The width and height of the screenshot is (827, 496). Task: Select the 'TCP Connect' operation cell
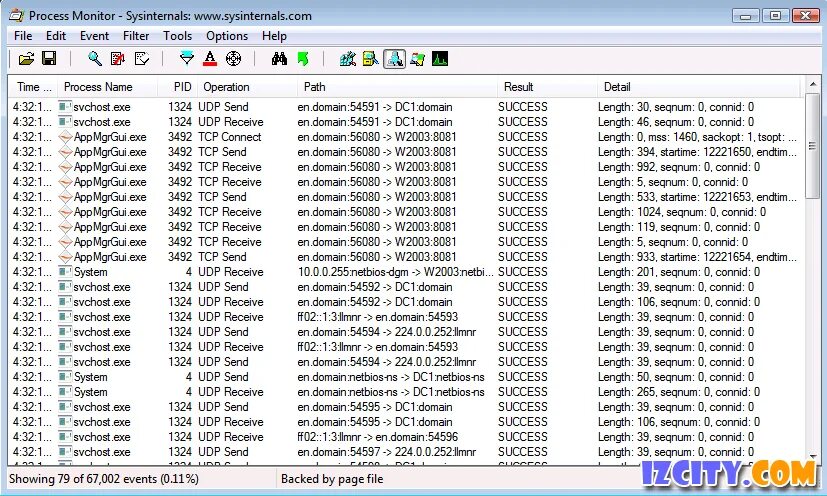229,137
